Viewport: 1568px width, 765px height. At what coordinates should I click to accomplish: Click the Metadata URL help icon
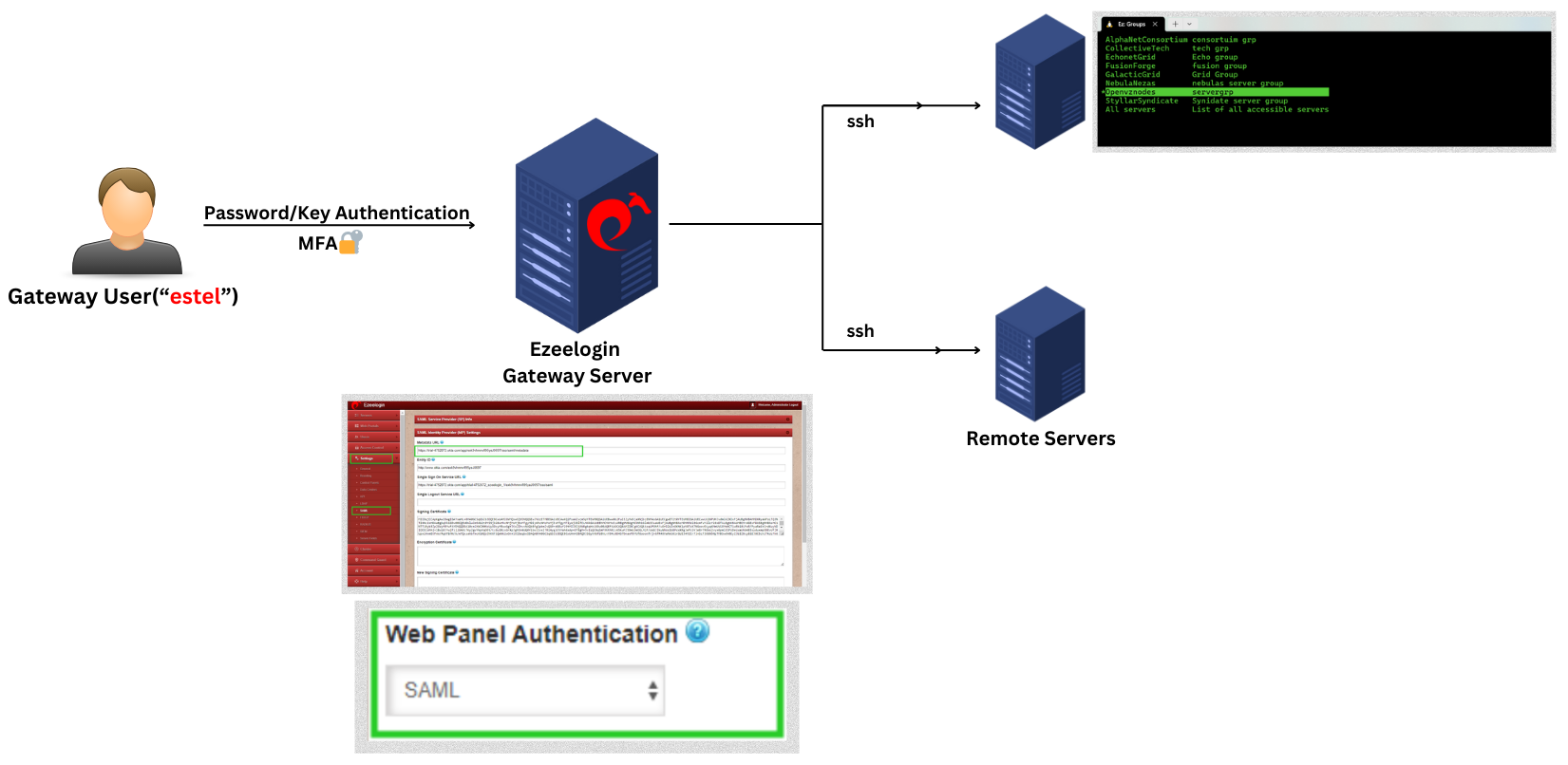442,442
